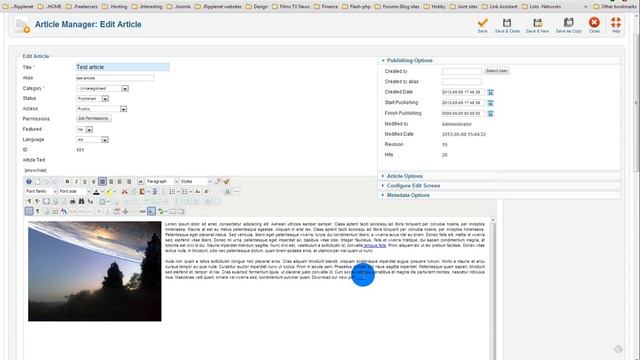The width and height of the screenshot is (640, 360).
Task: Click the Set Permissions button
Action: [93, 118]
